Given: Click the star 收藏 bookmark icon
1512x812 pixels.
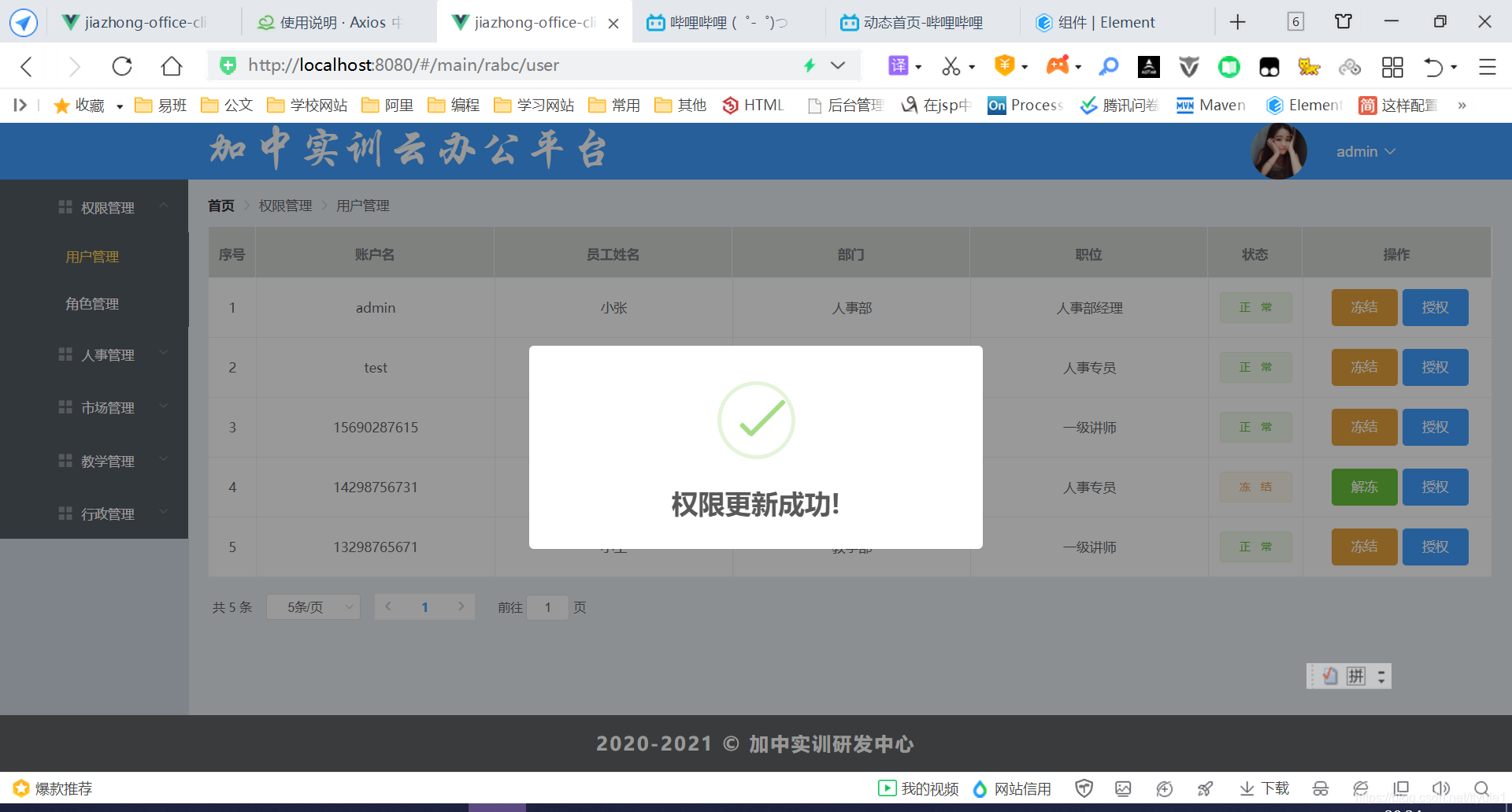Looking at the screenshot, I should click(x=61, y=106).
